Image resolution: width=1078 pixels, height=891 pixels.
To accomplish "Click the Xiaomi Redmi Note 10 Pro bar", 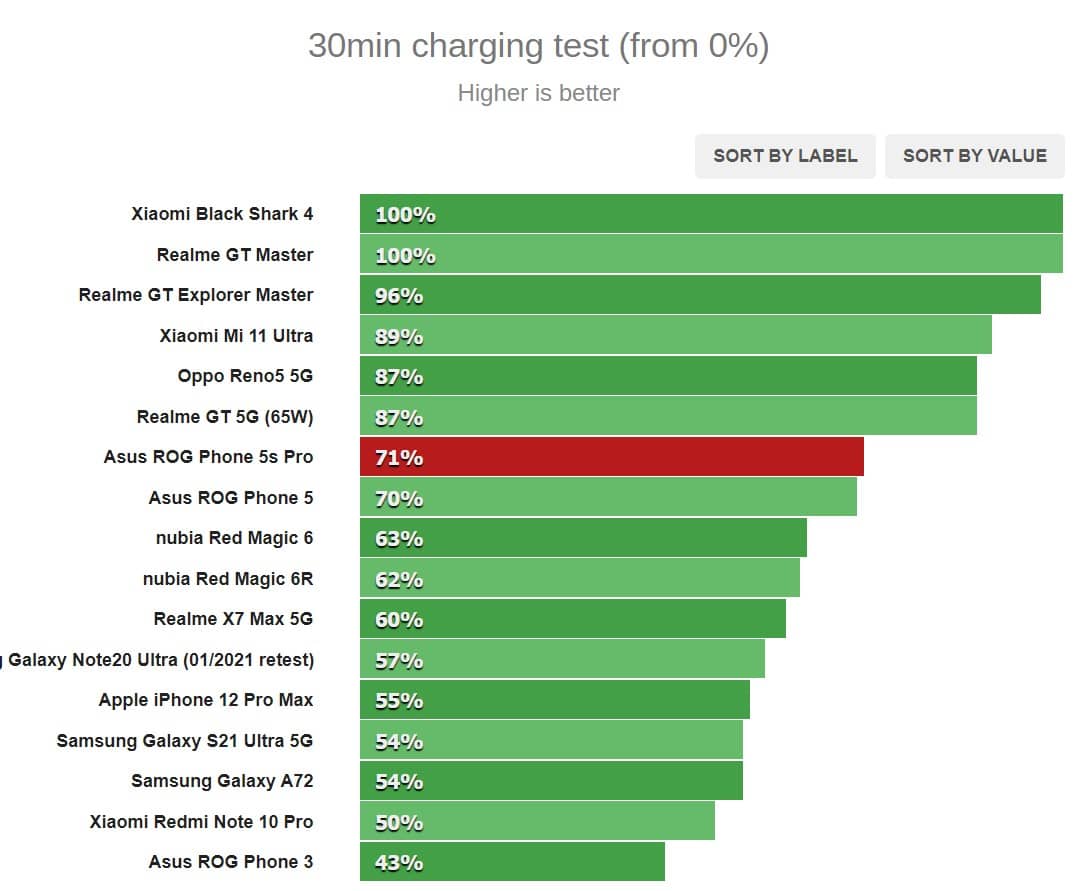I will (x=537, y=822).
